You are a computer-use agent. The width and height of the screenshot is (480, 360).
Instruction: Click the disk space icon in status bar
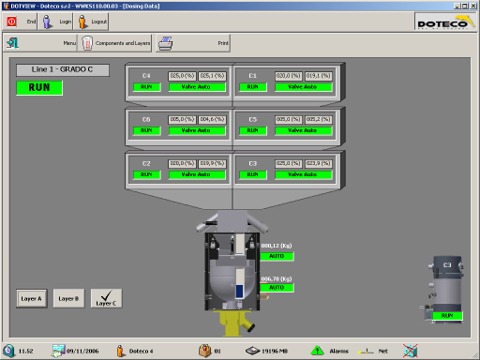click(x=253, y=351)
